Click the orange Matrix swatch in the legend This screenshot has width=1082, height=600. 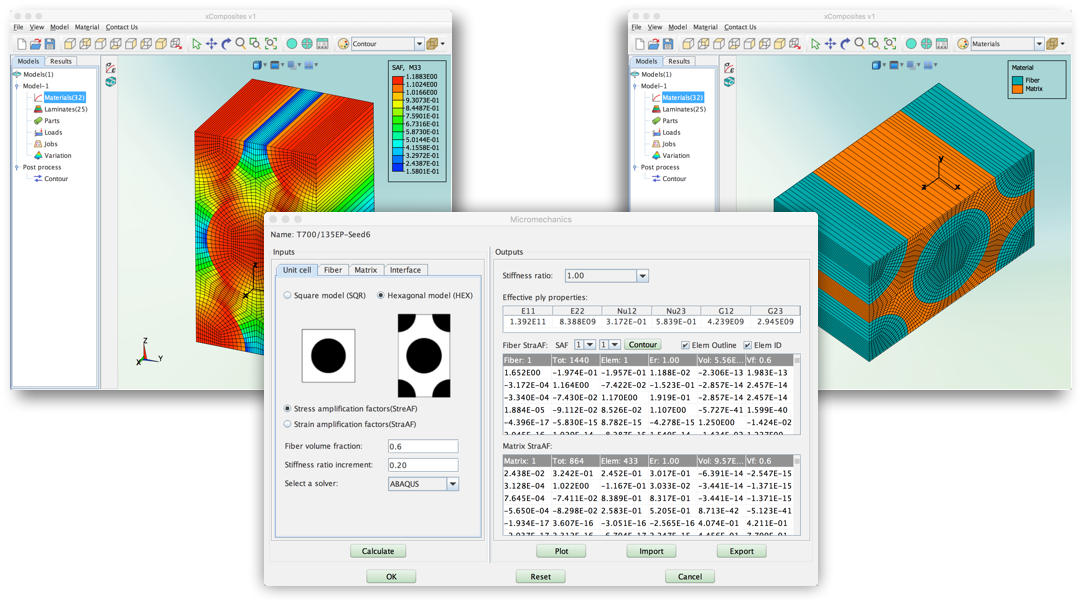[x=1018, y=88]
